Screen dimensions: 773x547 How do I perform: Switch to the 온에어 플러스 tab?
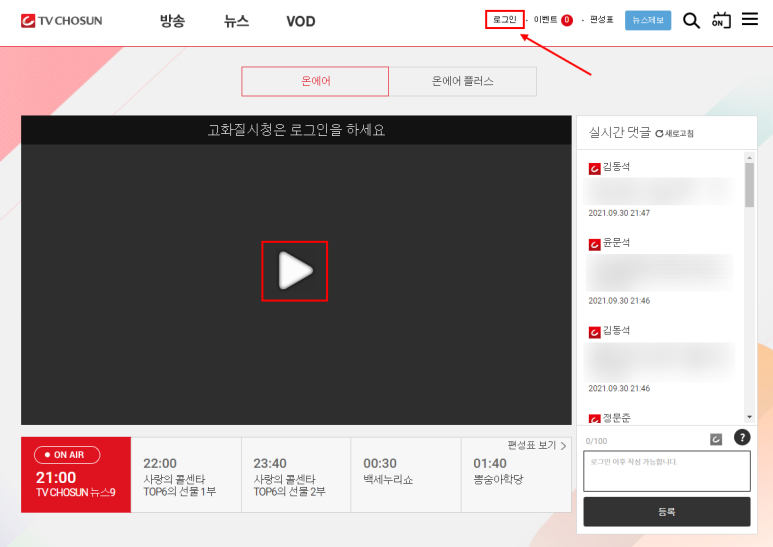tap(462, 81)
